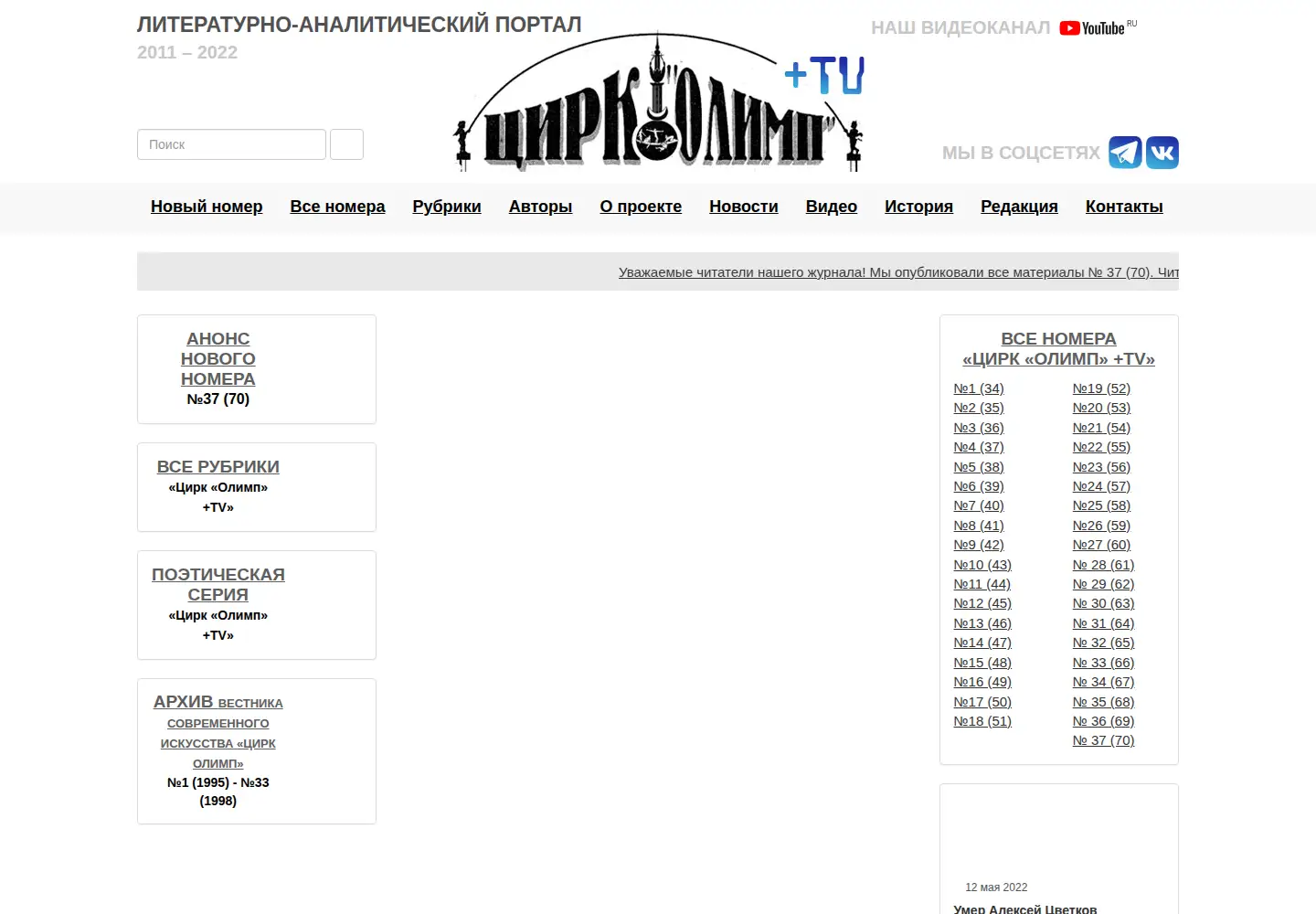Open the Telegram social icon
Viewport: 1316px width, 914px height.
click(1125, 153)
